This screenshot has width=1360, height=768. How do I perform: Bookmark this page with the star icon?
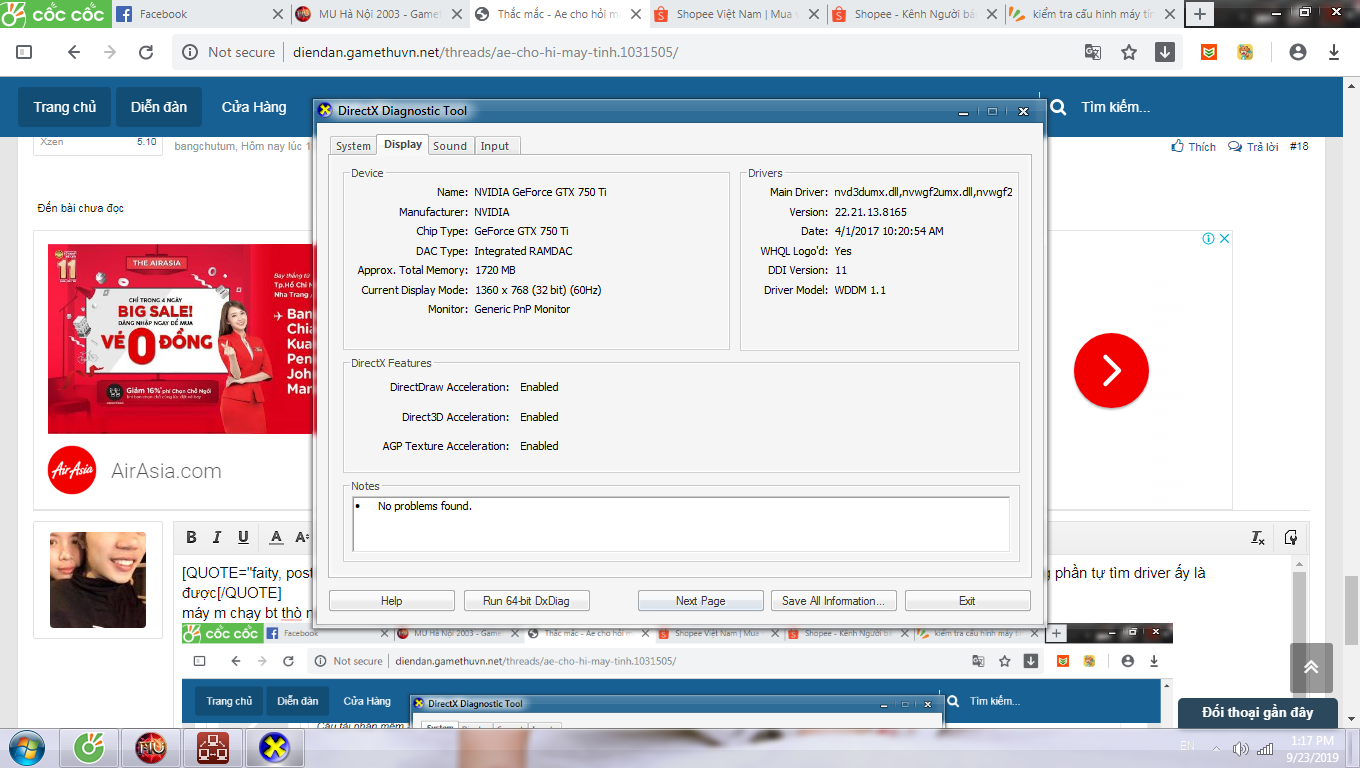coord(1129,52)
